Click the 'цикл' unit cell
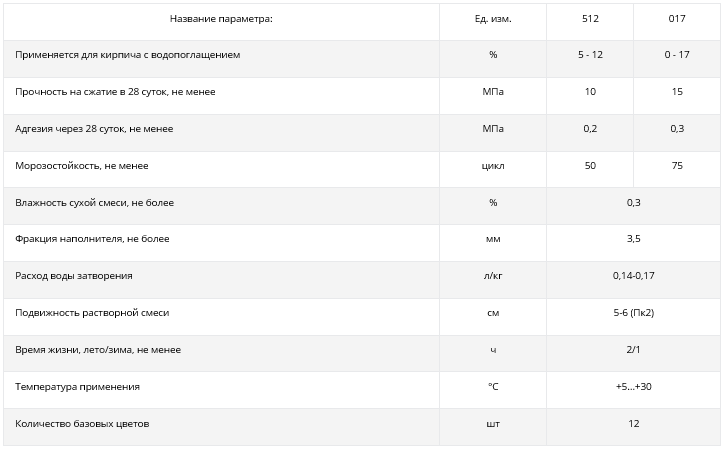Viewport: 728px width, 454px height. (492, 166)
